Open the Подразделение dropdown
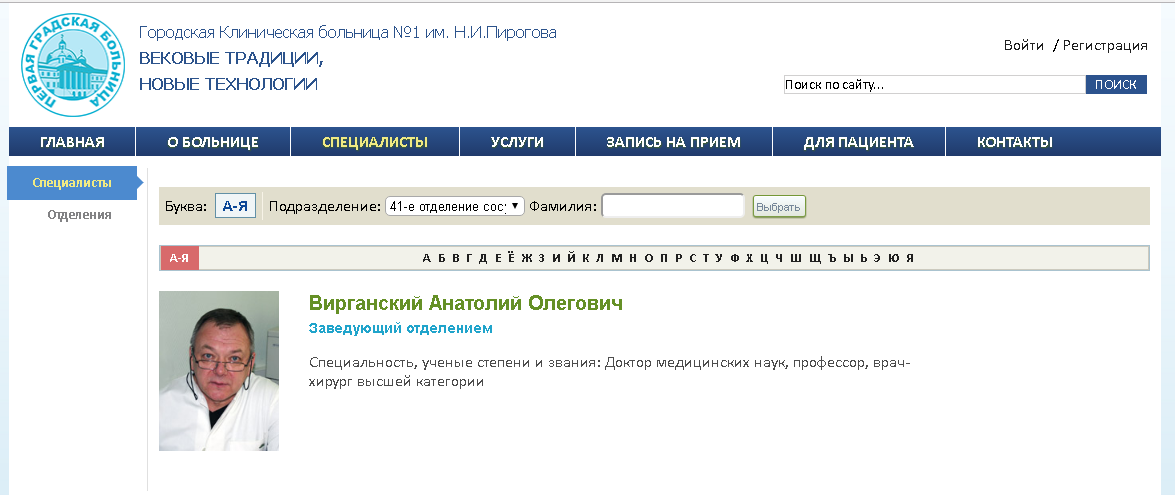Screen dimensions: 1175x495 point(454,206)
